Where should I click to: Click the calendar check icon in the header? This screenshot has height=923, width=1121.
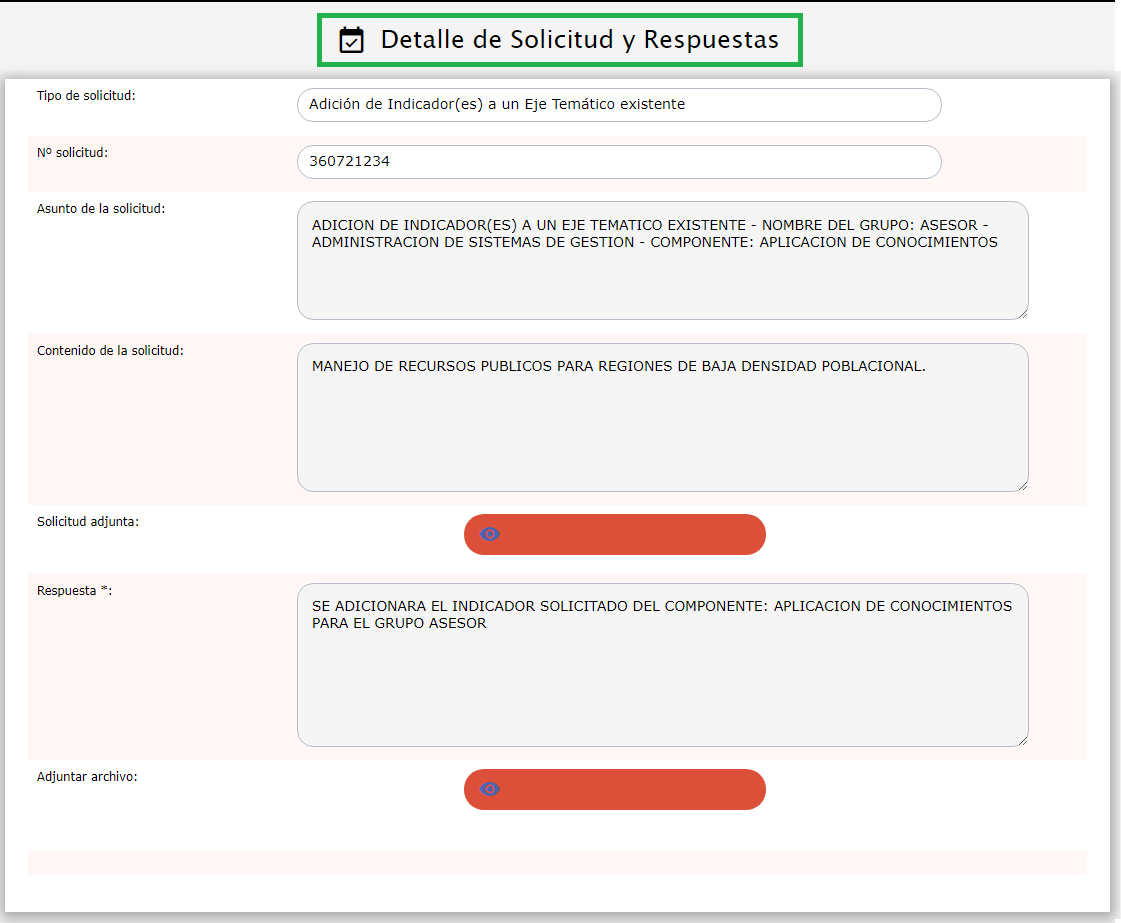click(351, 40)
